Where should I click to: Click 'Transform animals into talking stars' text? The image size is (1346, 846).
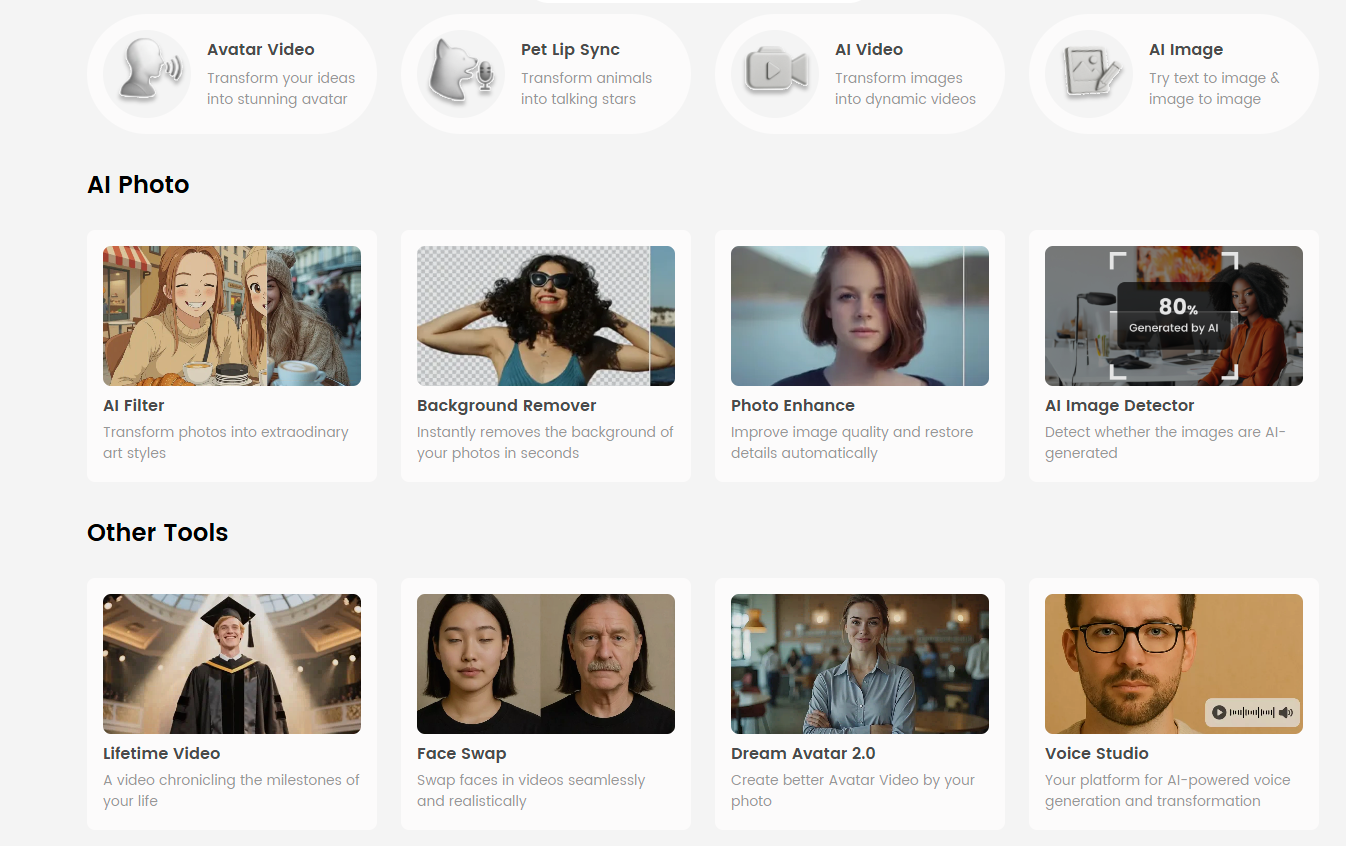coord(587,89)
